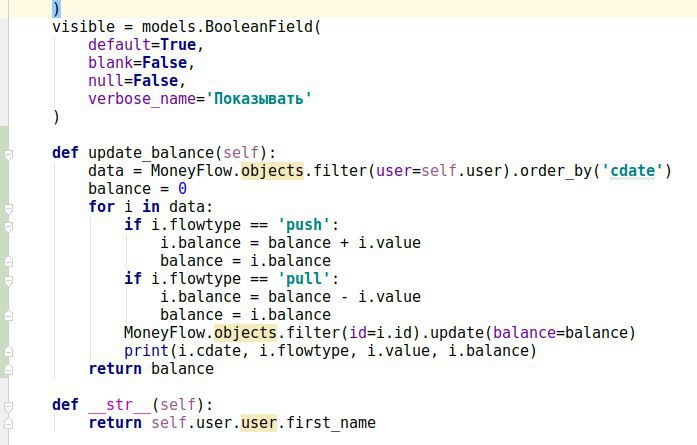This screenshot has width=697, height=445.
Task: Click the 'data' variable being assigned
Action: click(x=106, y=171)
